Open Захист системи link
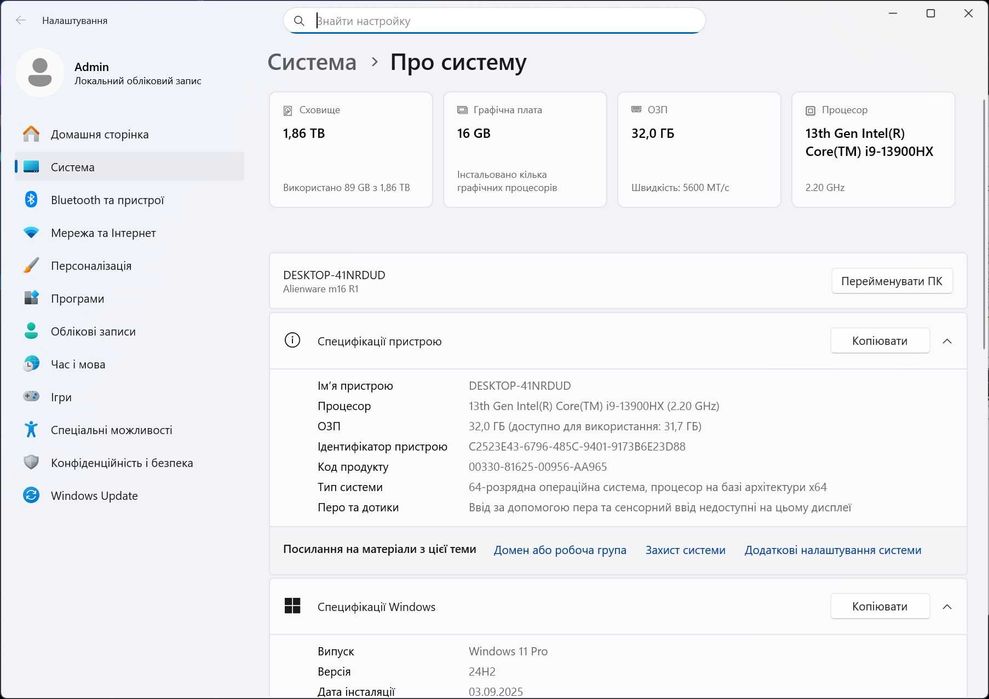 point(685,550)
